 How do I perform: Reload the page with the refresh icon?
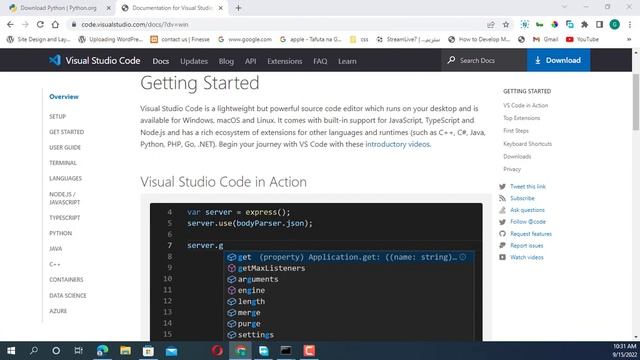pos(40,24)
